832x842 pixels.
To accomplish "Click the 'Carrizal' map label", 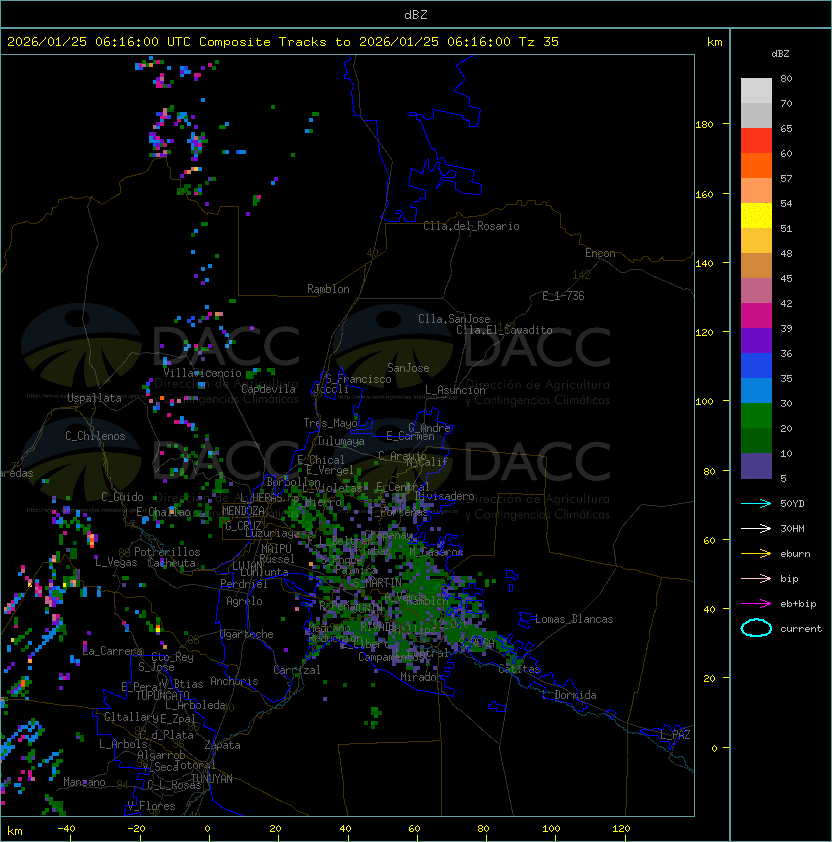I will coord(296,670).
